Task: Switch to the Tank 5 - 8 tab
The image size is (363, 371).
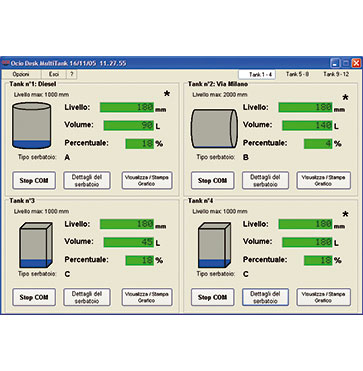Action: pos(297,74)
